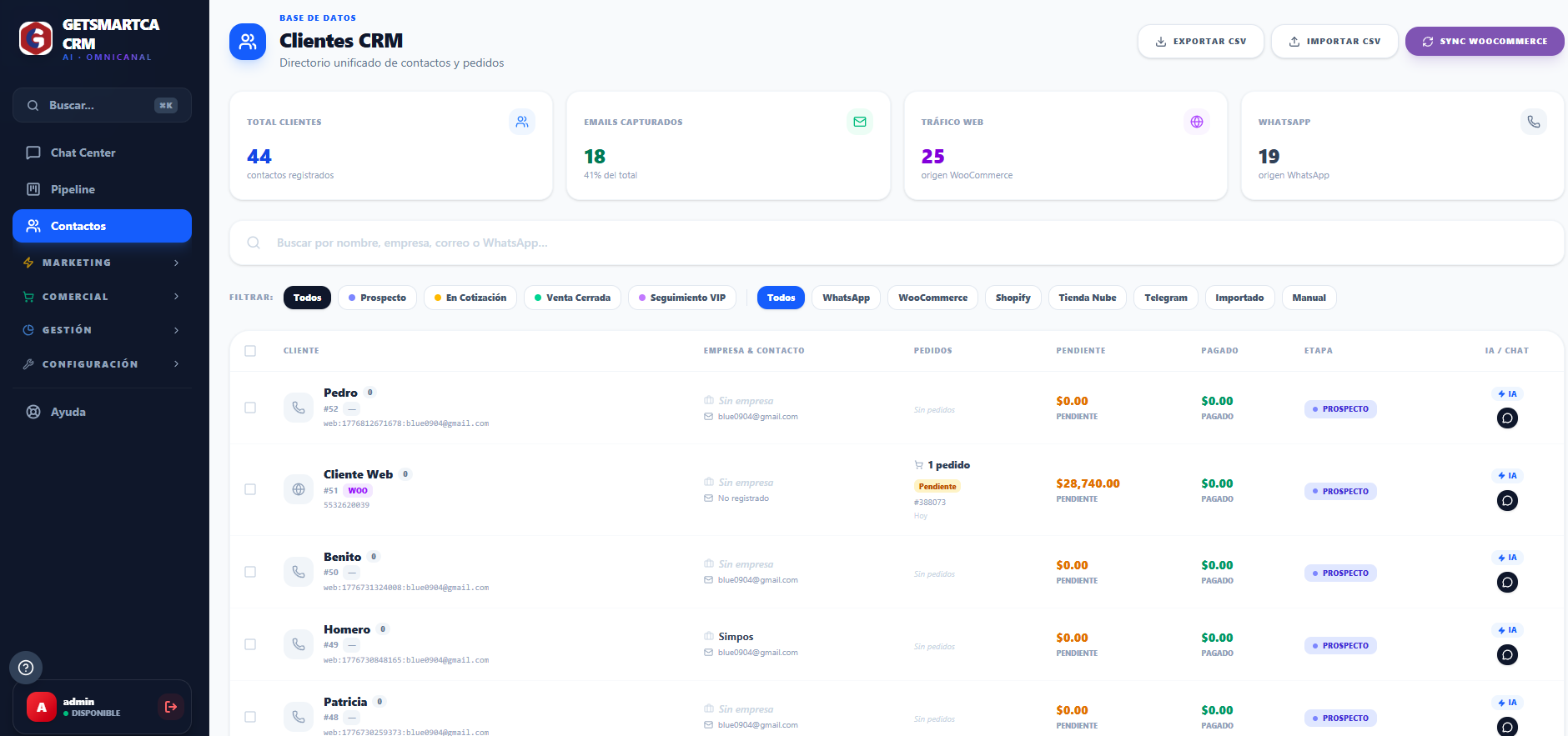Filter by En Cotización stage
This screenshot has height=736, width=1568.
click(470, 298)
